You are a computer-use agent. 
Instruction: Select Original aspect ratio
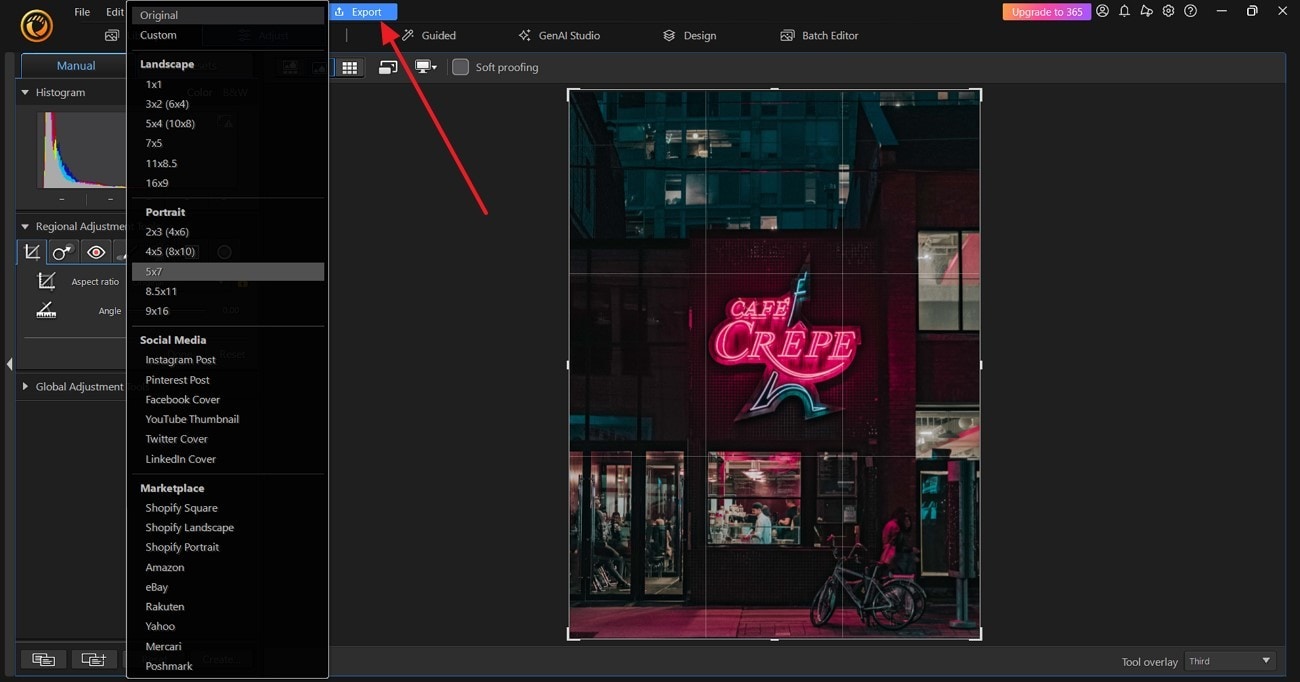[228, 15]
